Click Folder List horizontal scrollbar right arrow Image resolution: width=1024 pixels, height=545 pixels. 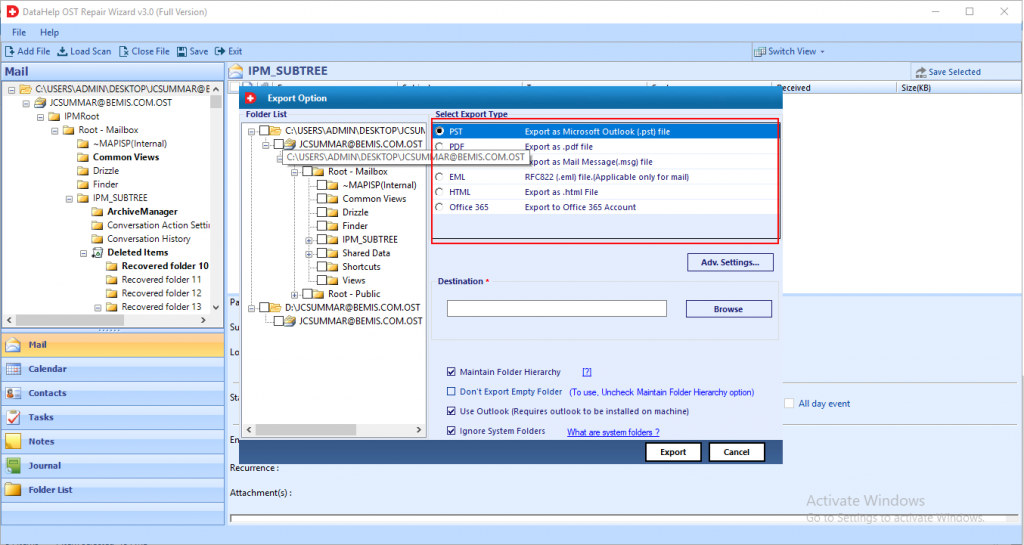point(419,429)
